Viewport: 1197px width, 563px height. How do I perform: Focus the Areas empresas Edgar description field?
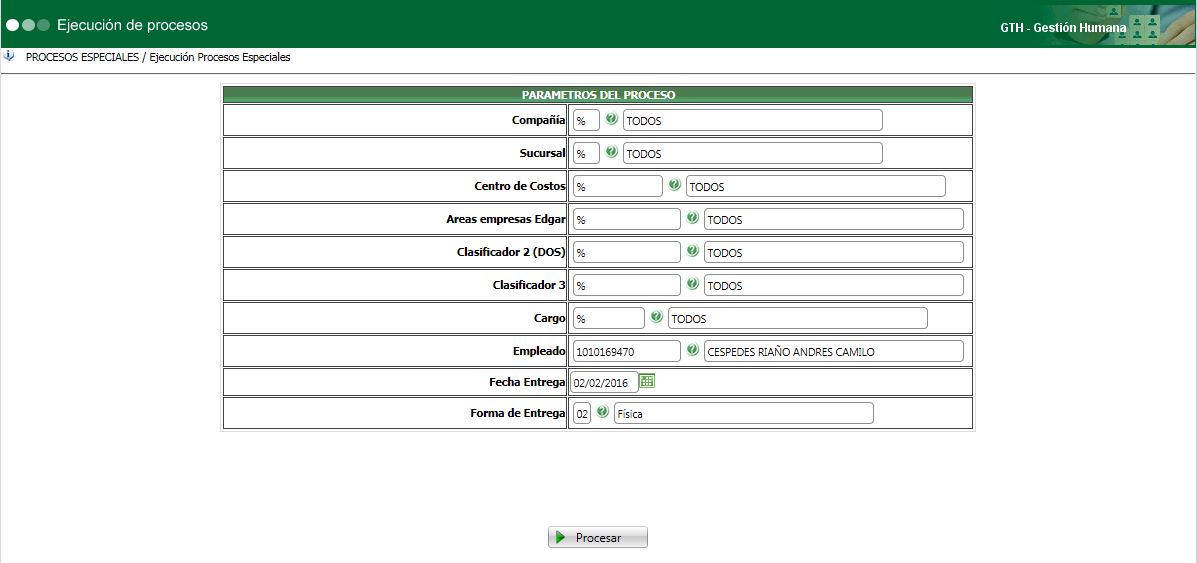834,219
